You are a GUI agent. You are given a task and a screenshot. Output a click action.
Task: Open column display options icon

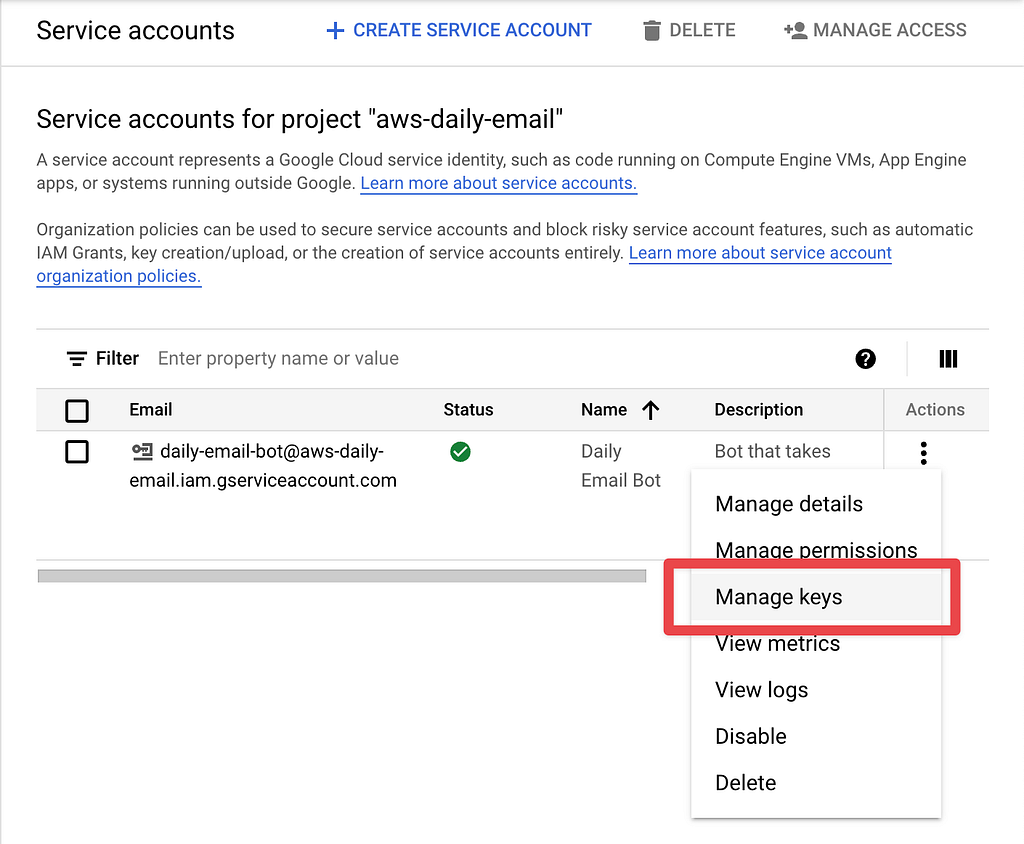[x=948, y=359]
